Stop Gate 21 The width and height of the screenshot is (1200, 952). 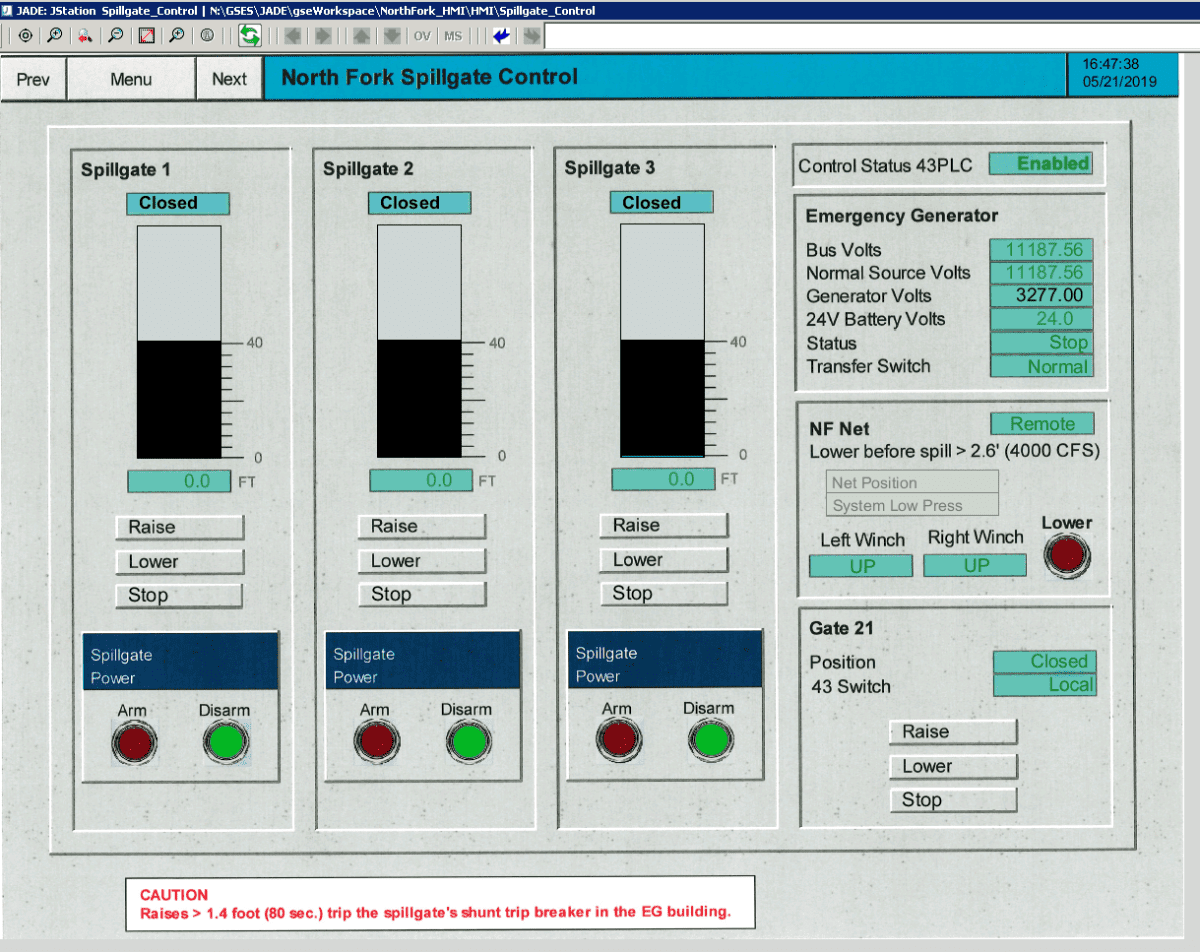click(953, 800)
